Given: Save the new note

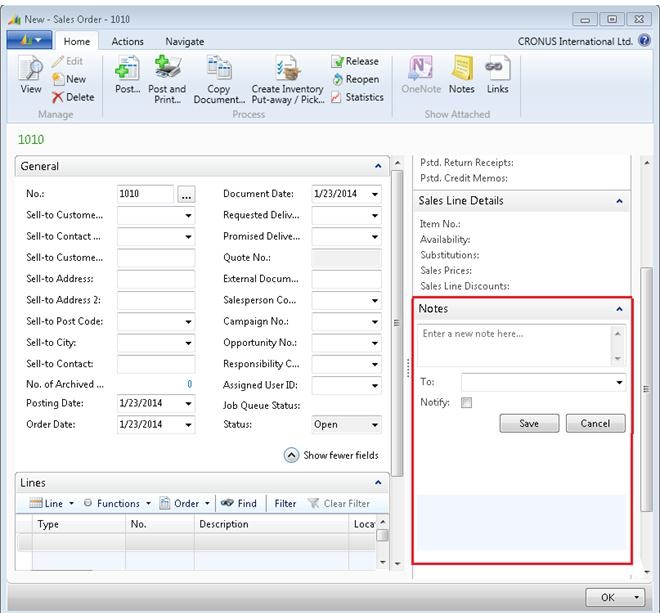Looking at the screenshot, I should pos(529,423).
